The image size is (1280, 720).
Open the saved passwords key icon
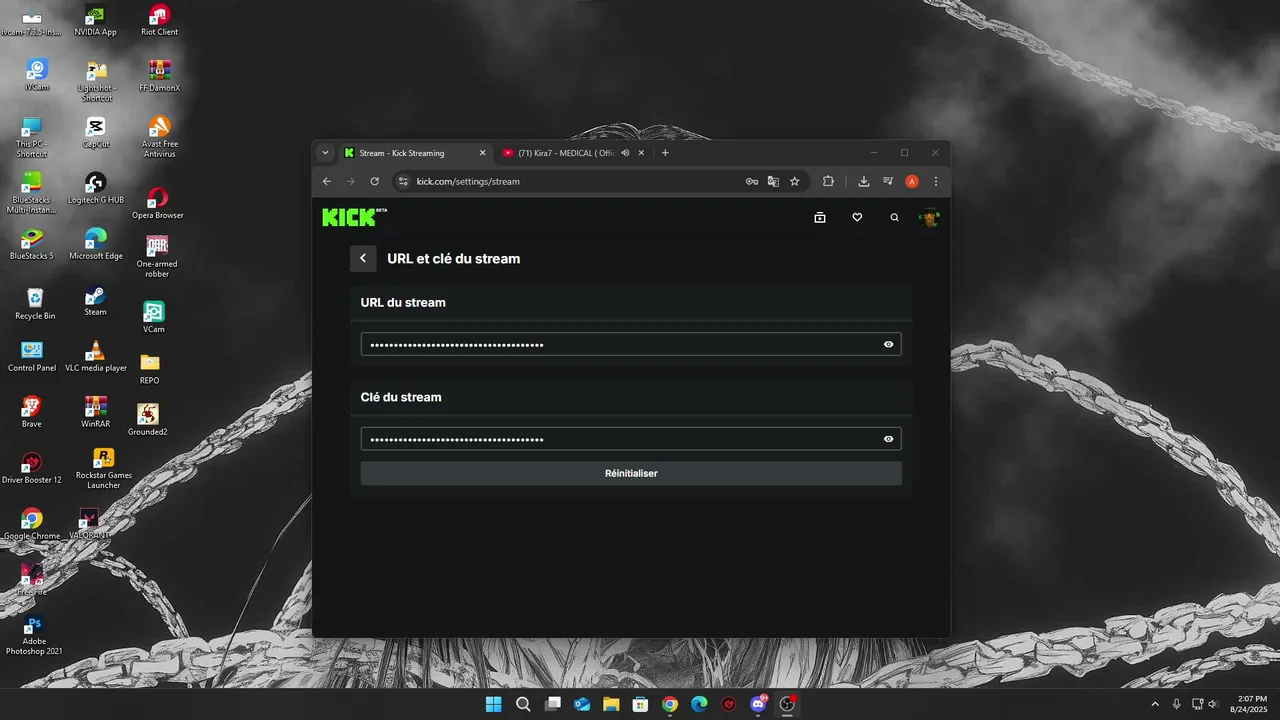pos(751,181)
